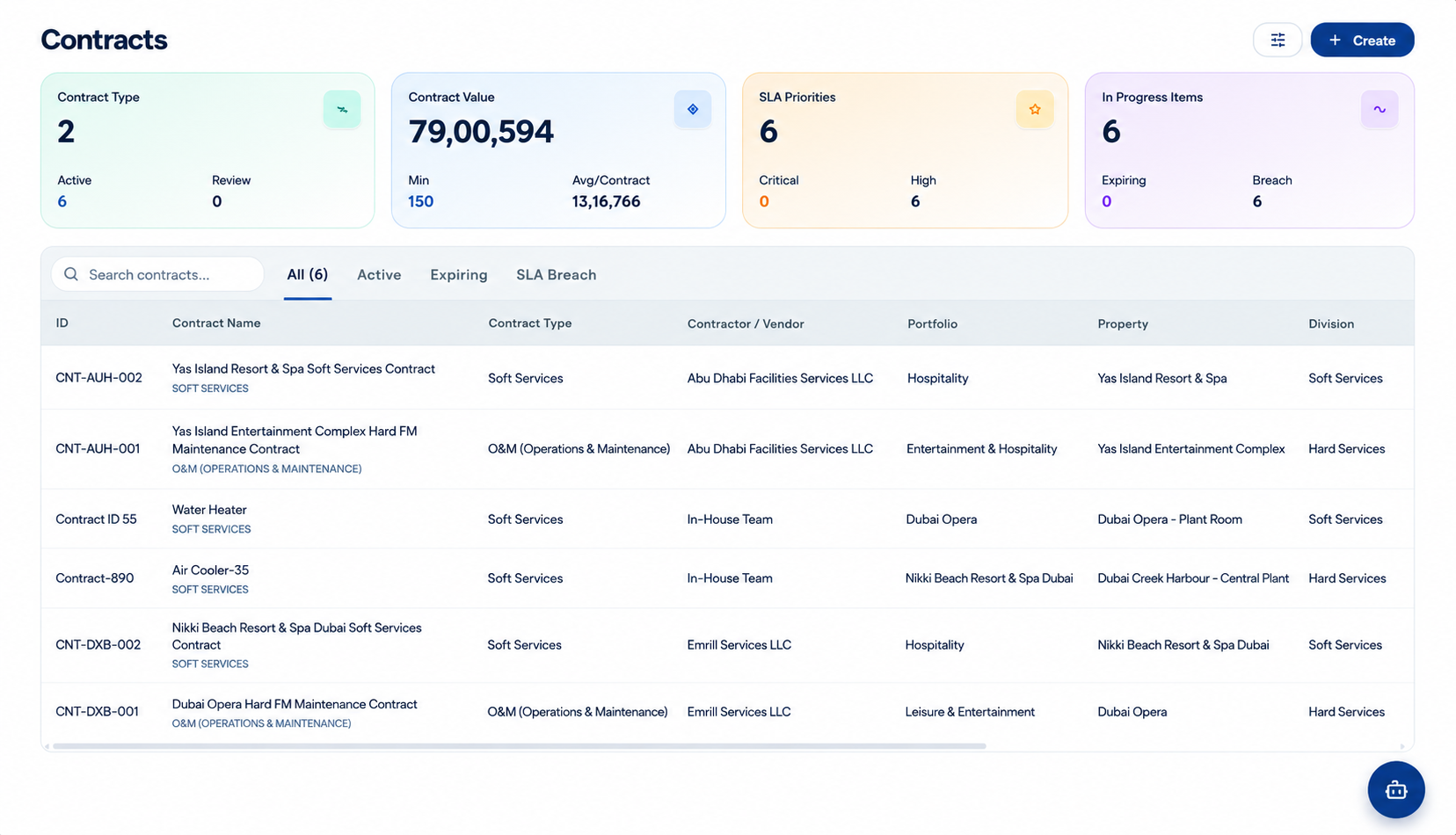Select the All (6) tab
The image size is (1456, 835).
(308, 274)
